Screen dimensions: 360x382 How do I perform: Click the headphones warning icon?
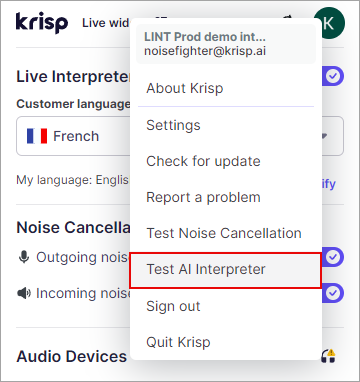click(x=328, y=356)
